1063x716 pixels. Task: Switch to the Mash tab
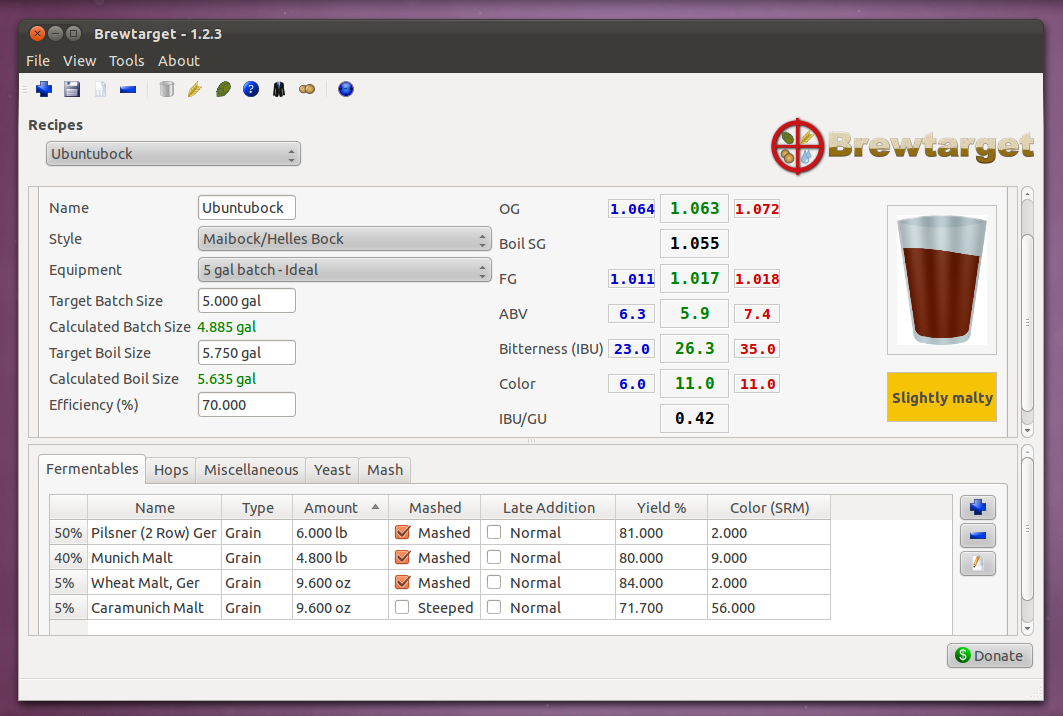[385, 470]
